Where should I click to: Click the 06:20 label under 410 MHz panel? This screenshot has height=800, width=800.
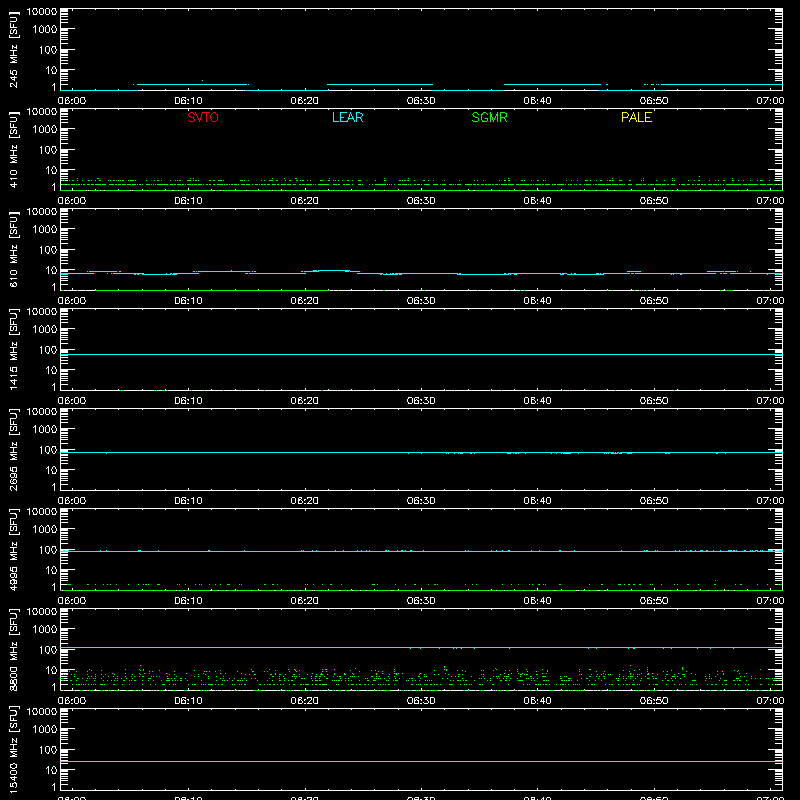pyautogui.click(x=305, y=201)
